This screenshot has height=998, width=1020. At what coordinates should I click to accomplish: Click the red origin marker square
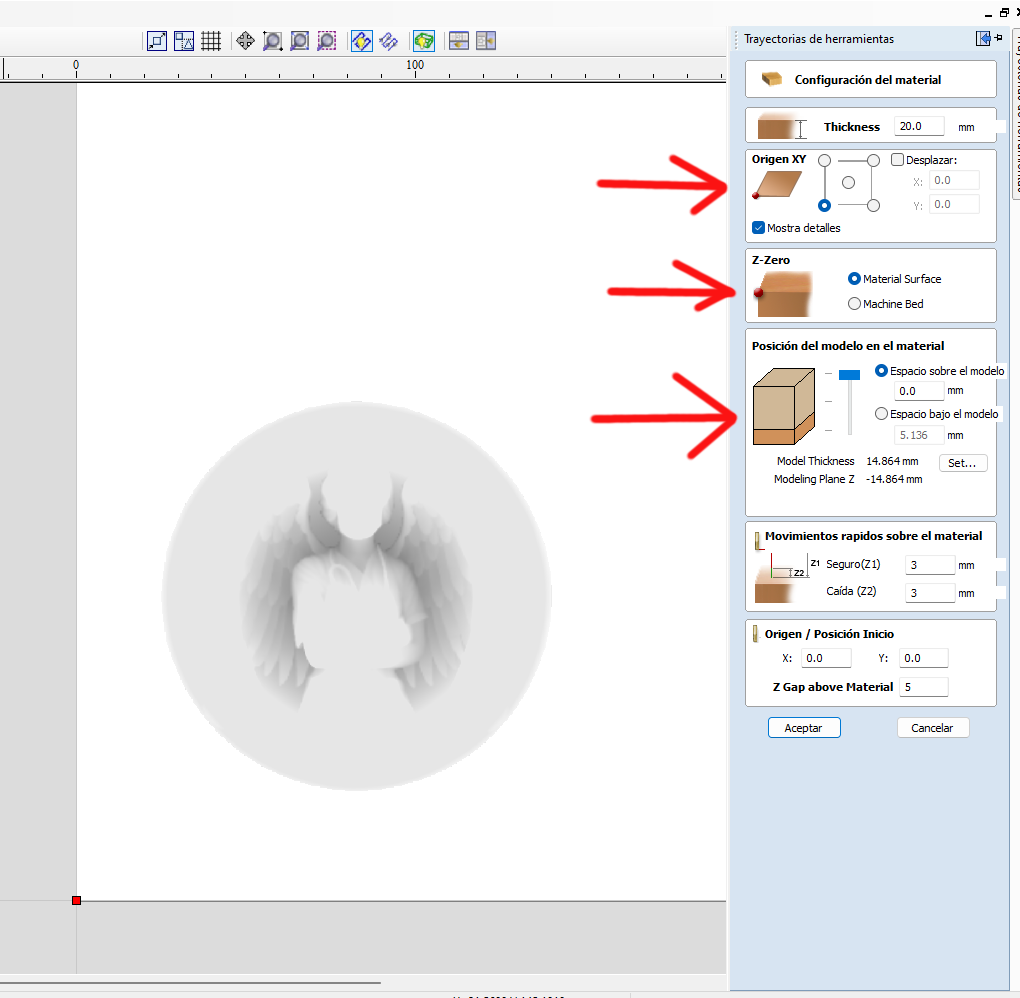pyautogui.click(x=76, y=900)
